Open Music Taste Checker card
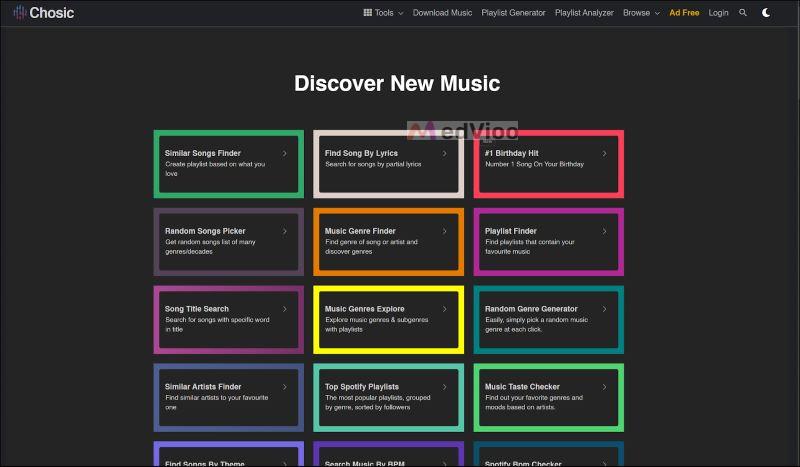 [x=548, y=397]
